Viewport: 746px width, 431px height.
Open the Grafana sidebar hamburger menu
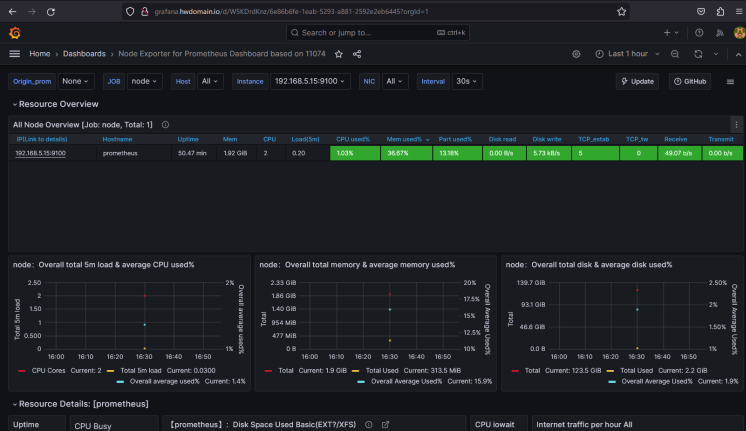click(14, 54)
